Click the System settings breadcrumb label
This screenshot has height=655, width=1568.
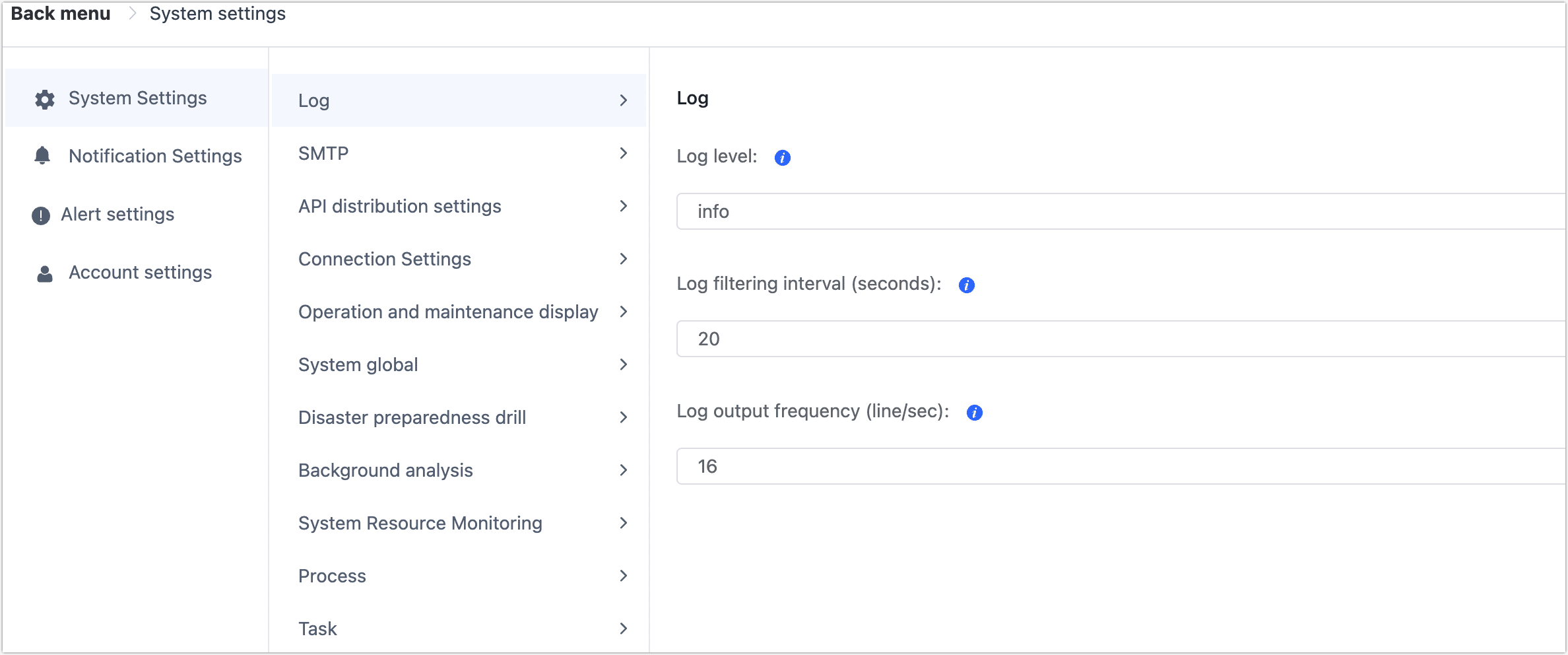217,13
